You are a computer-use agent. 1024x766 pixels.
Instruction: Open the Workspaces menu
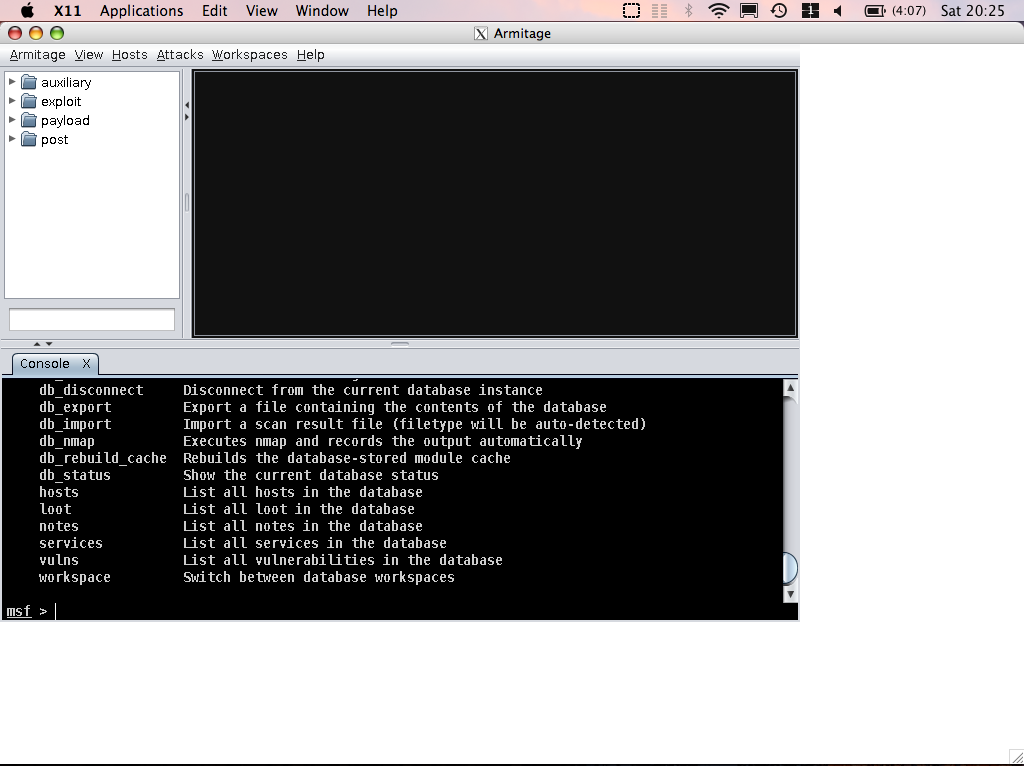tap(249, 55)
